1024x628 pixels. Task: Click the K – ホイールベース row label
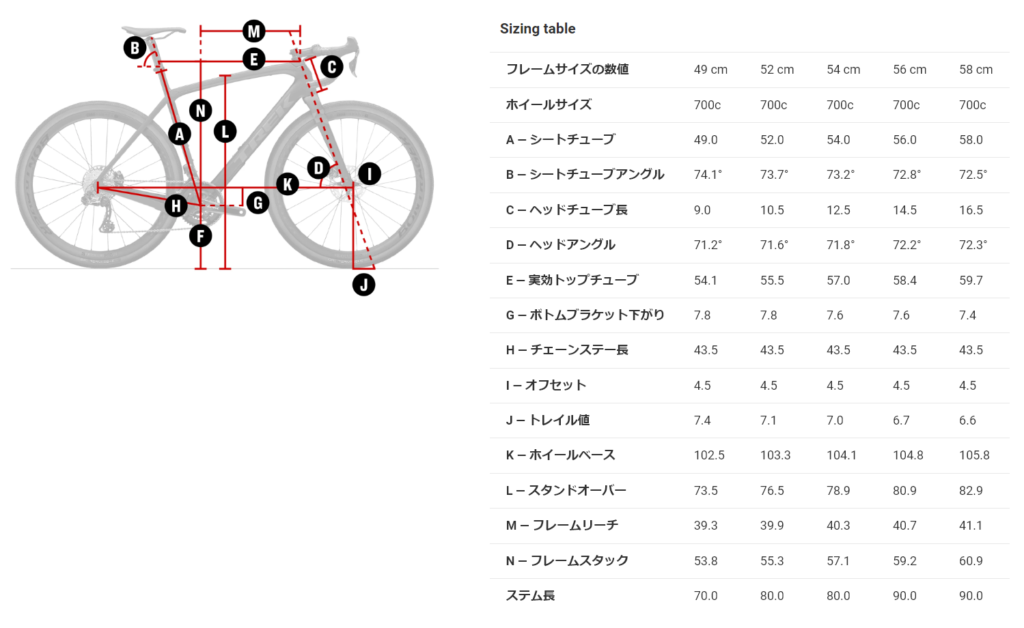560,455
